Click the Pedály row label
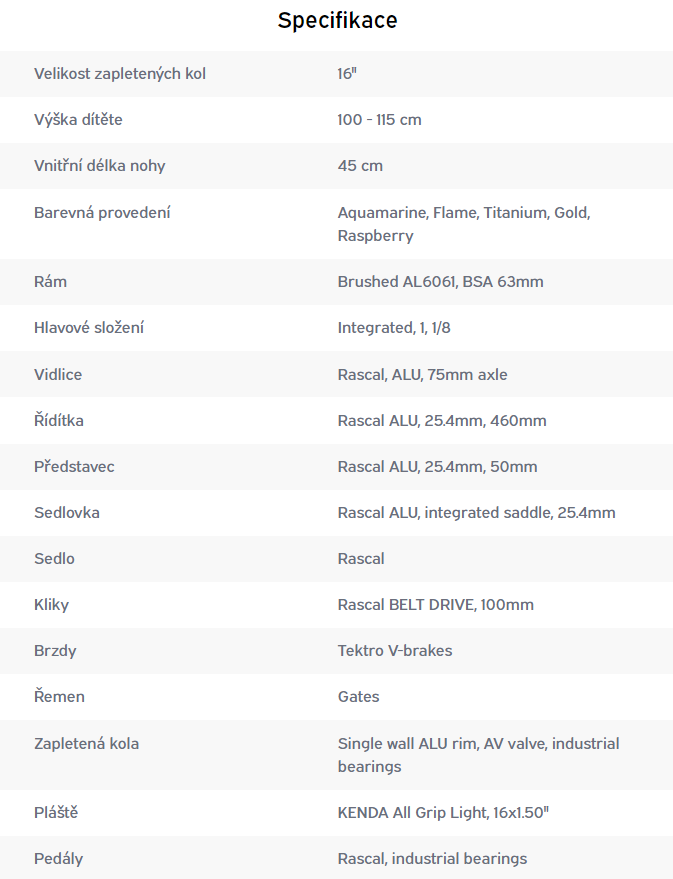 (x=58, y=859)
